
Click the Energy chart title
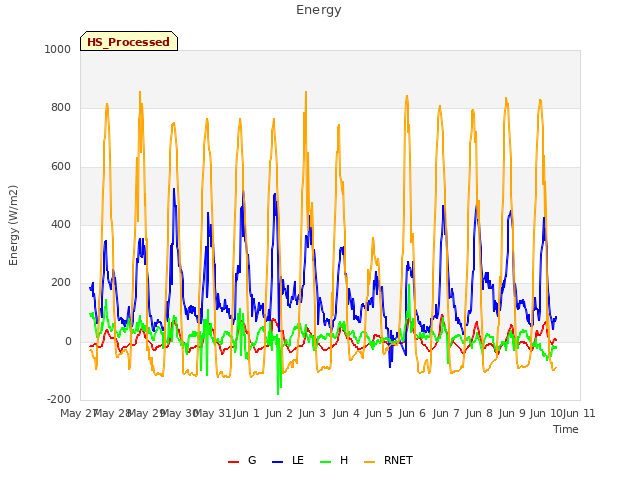point(319,10)
